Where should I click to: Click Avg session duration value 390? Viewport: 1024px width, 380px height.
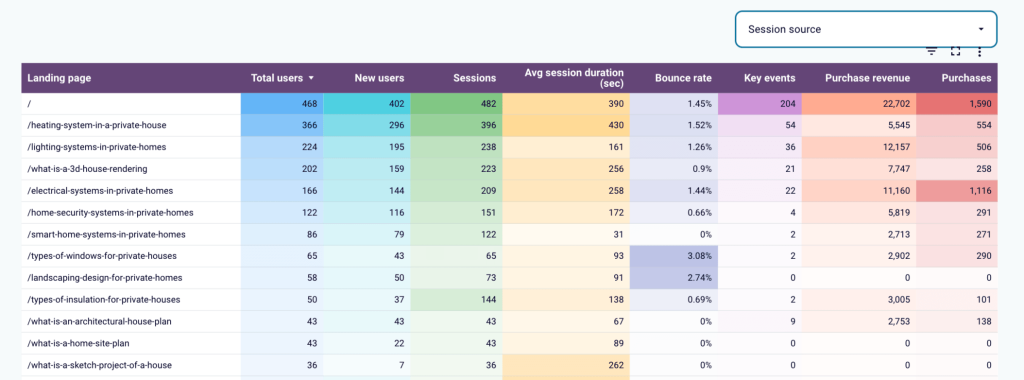(615, 104)
